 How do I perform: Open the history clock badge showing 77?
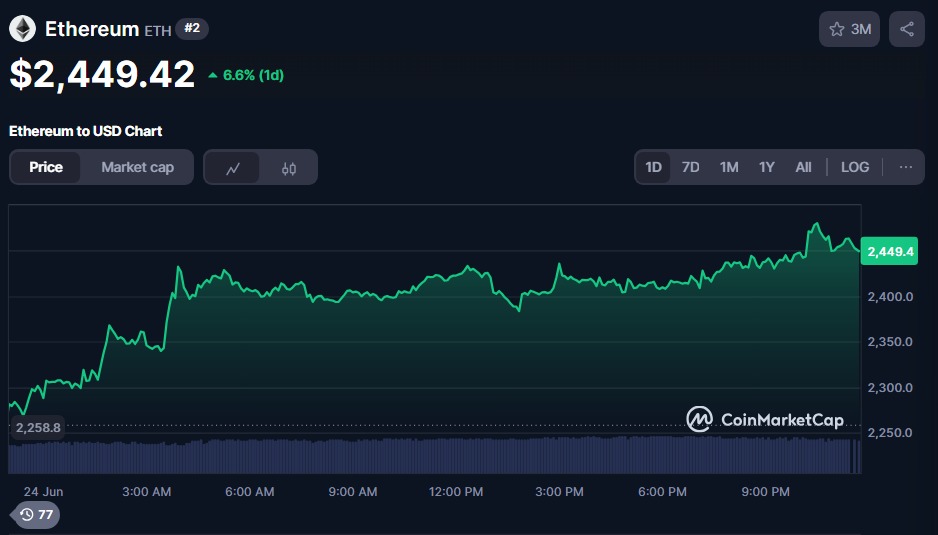[36, 514]
